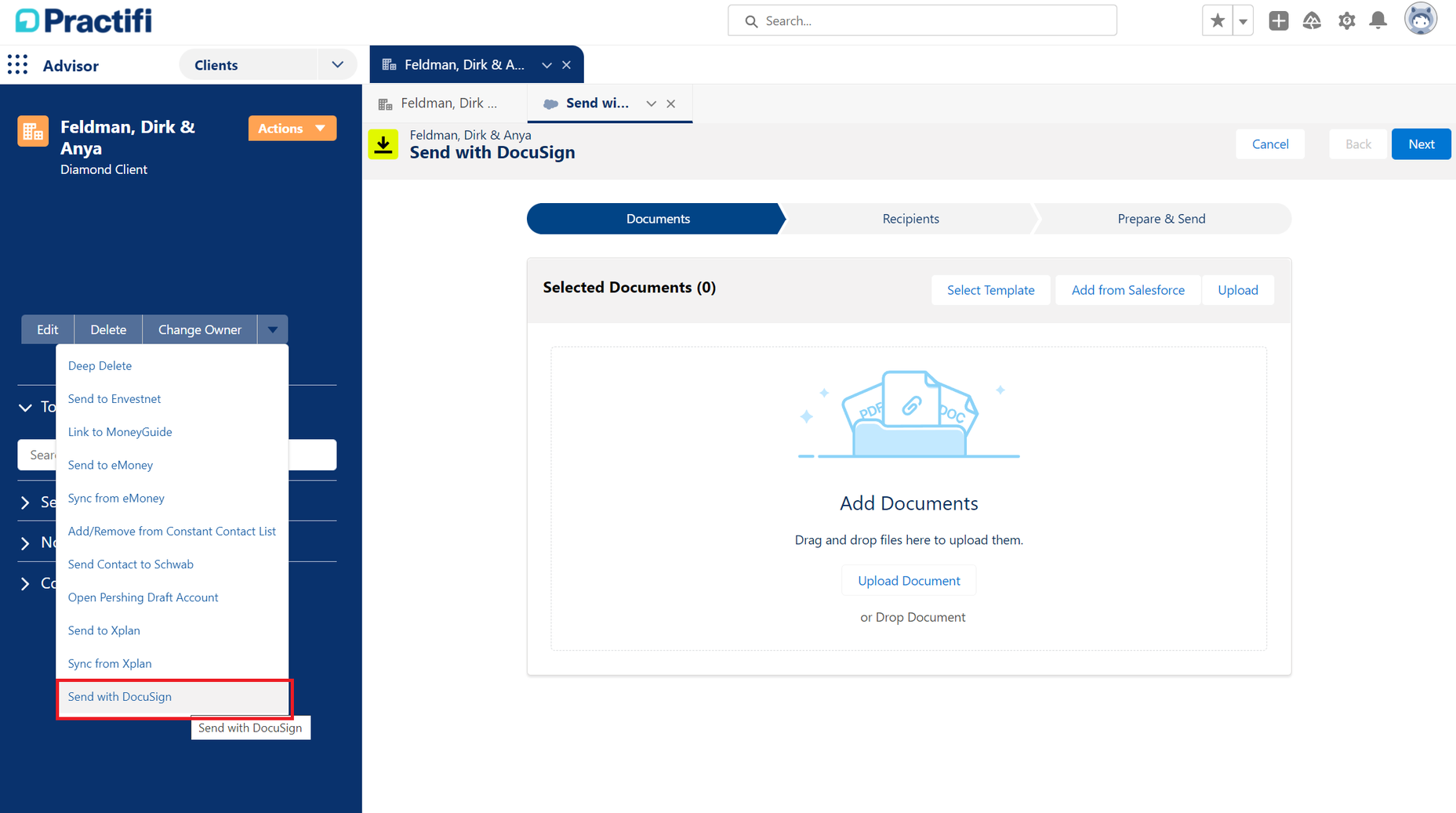
Task: Click the Upload Document link
Action: 909,581
